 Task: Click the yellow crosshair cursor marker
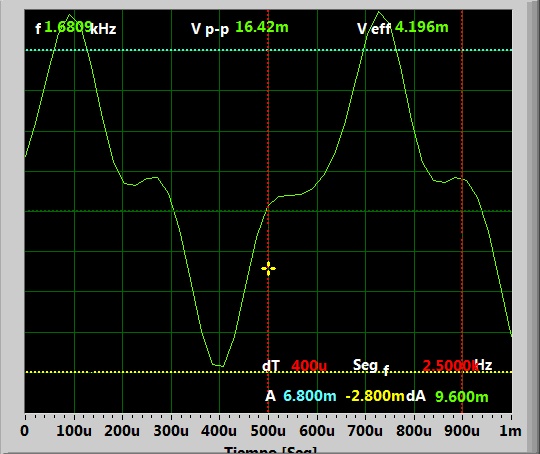268,269
